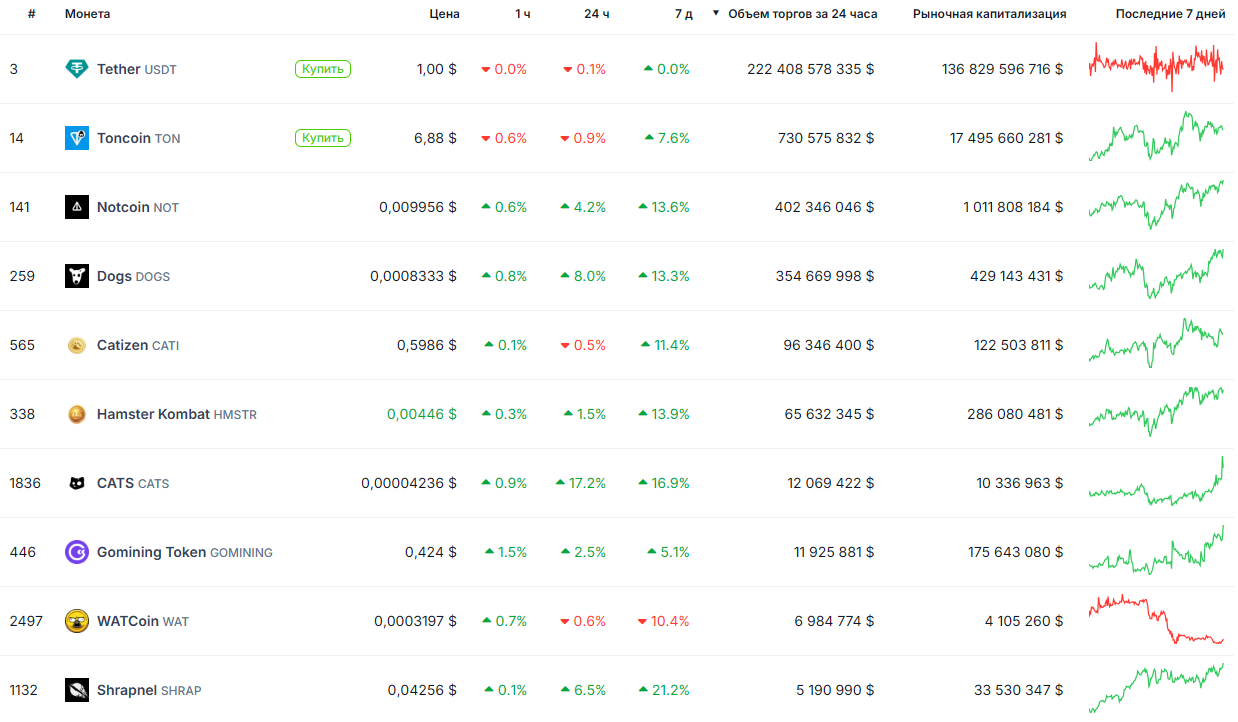The height and width of the screenshot is (722, 1238).
Task: Sort by 1 ч change column
Action: (x=523, y=14)
